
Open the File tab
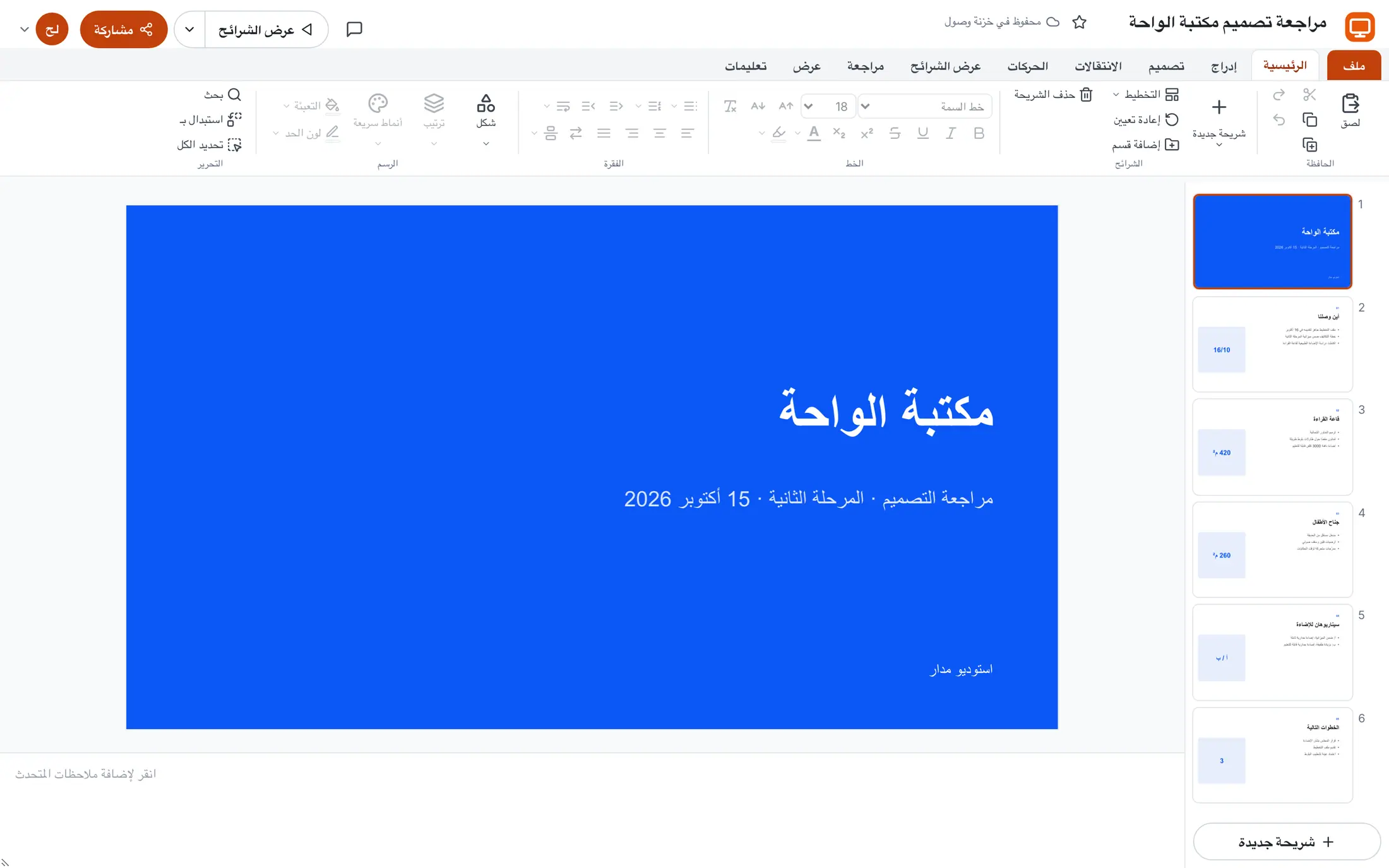point(1354,66)
